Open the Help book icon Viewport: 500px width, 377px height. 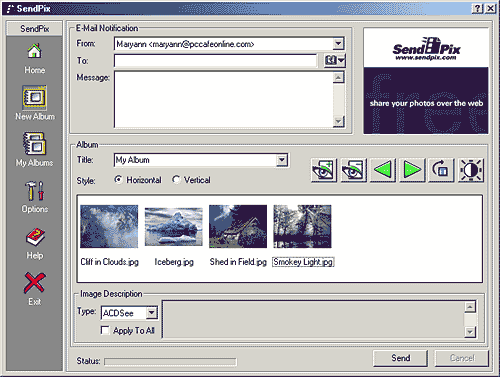coord(35,237)
